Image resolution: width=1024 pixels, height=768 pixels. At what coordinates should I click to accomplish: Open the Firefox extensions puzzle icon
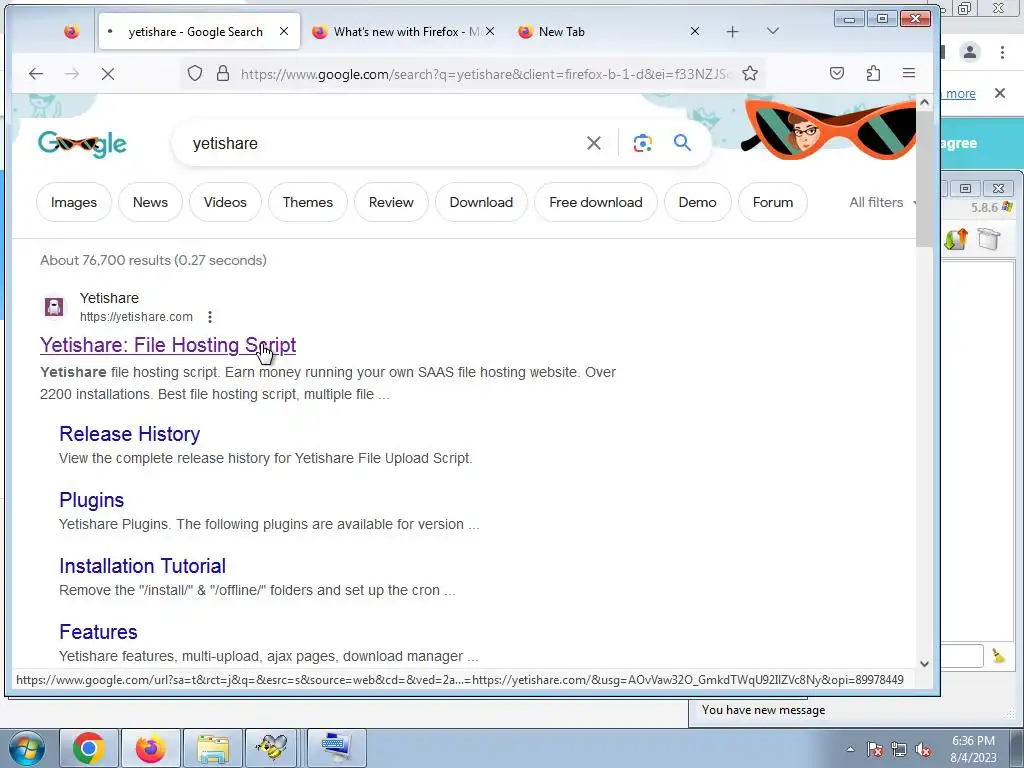(x=873, y=73)
